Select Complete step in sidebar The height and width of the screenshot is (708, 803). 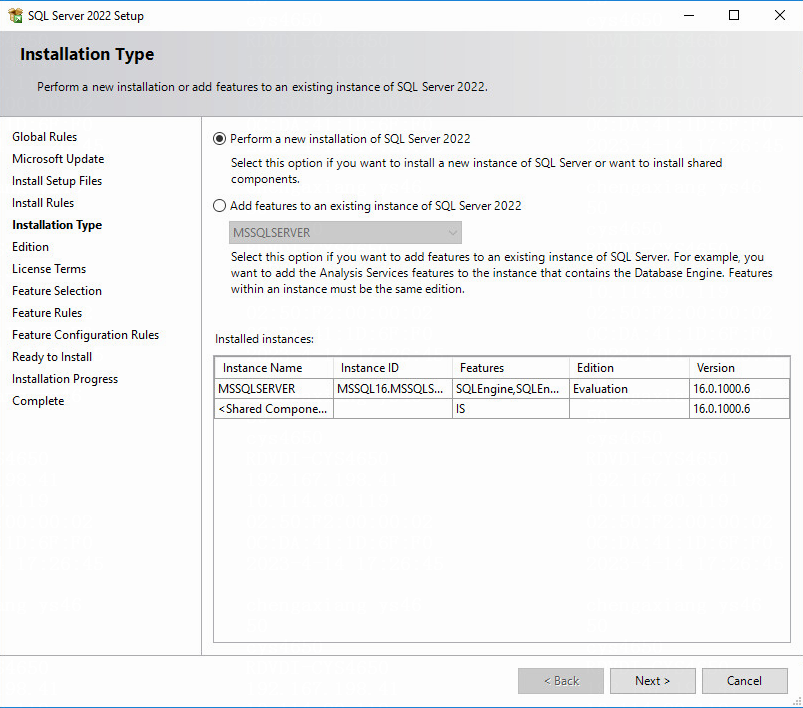tap(38, 401)
